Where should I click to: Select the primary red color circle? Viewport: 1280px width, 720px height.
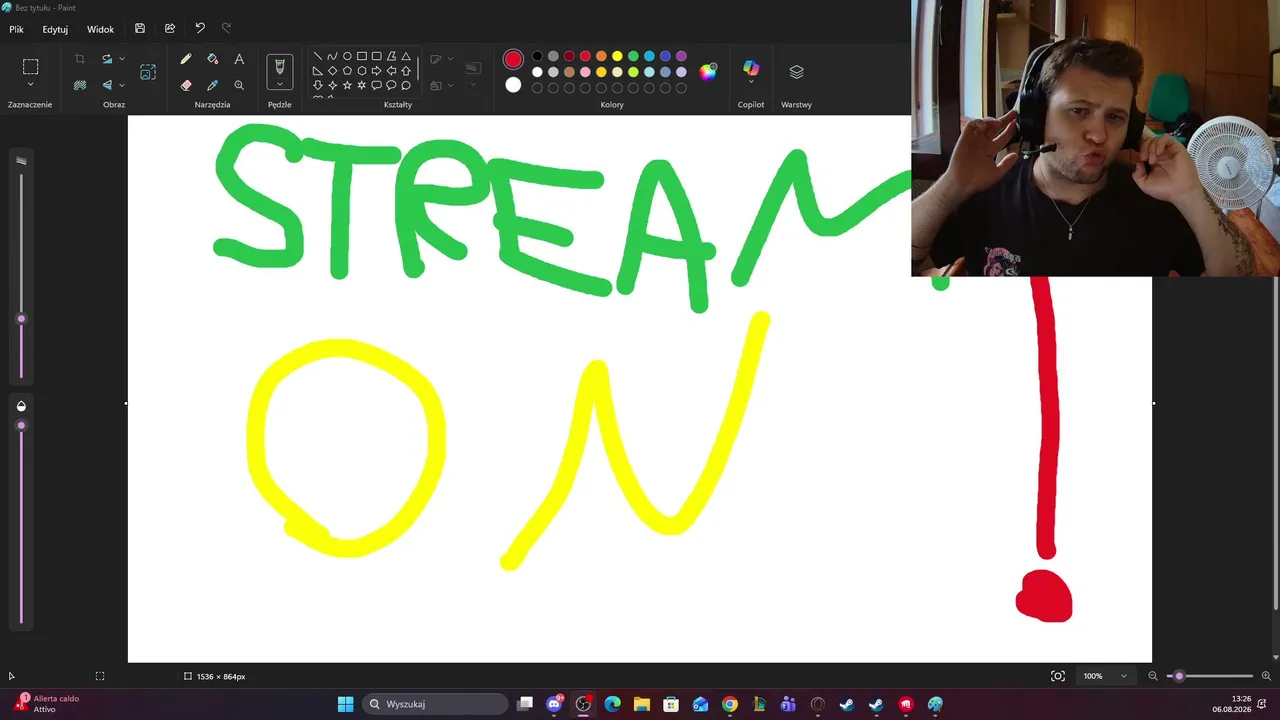[513, 60]
